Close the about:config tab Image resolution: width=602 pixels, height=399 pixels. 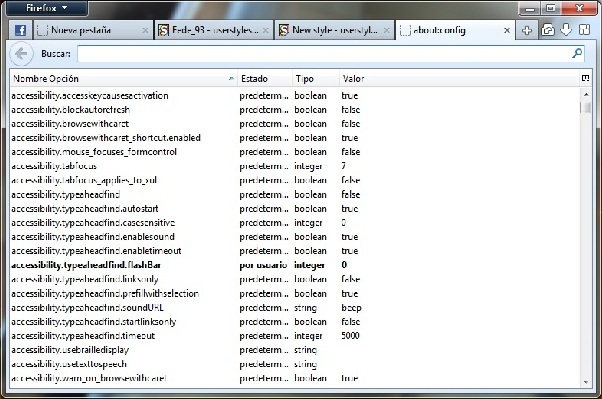point(507,30)
